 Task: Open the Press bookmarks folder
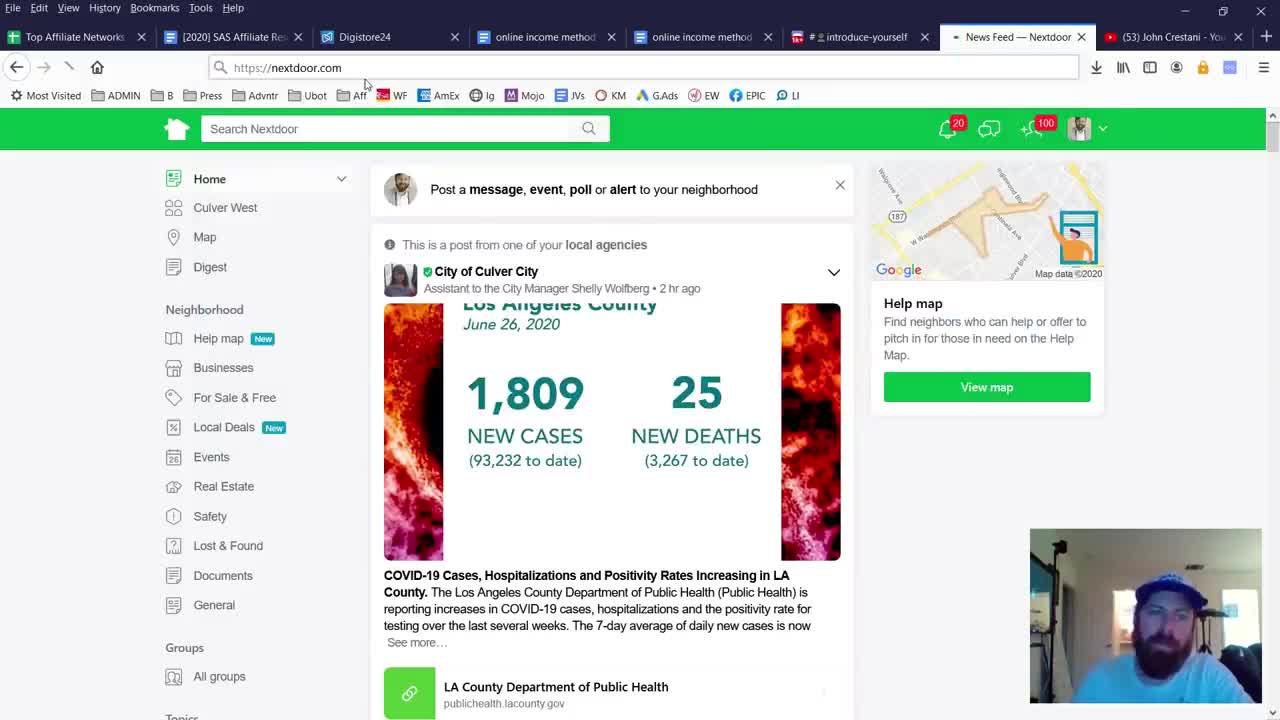202,95
